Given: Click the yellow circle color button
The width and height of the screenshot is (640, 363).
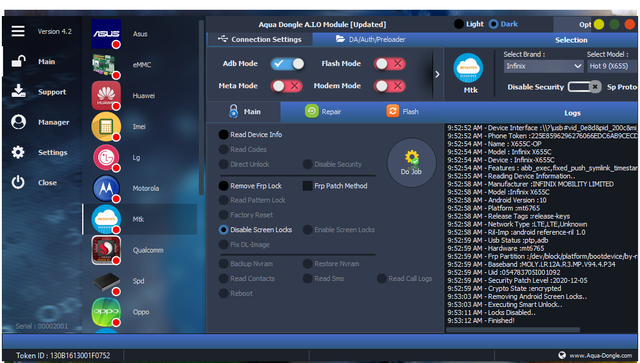Looking at the screenshot, I should (x=599, y=24).
